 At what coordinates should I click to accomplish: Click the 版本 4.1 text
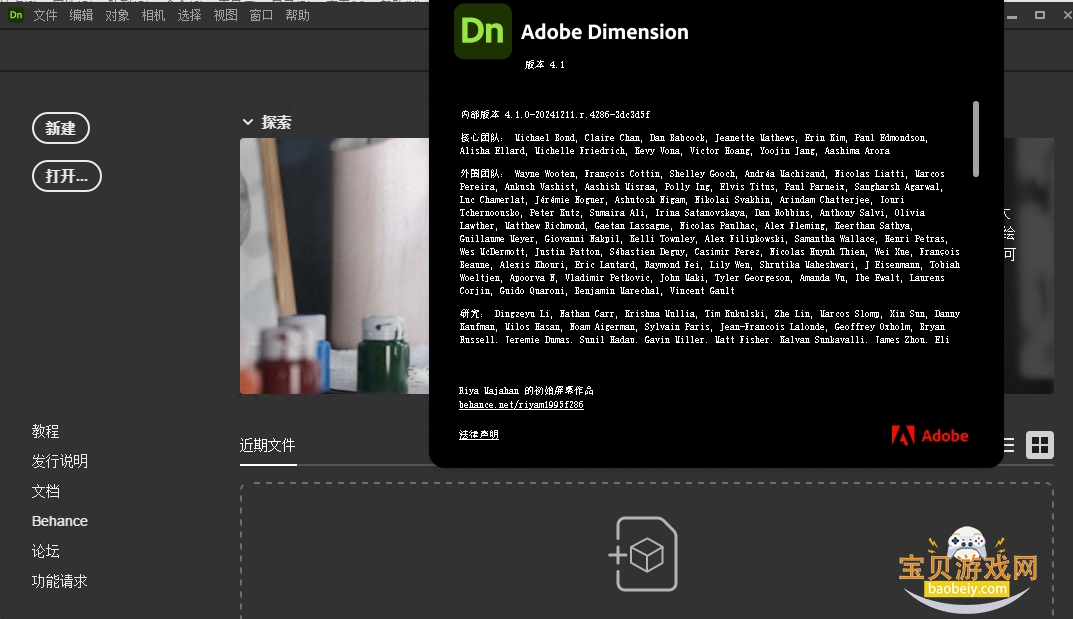(545, 64)
